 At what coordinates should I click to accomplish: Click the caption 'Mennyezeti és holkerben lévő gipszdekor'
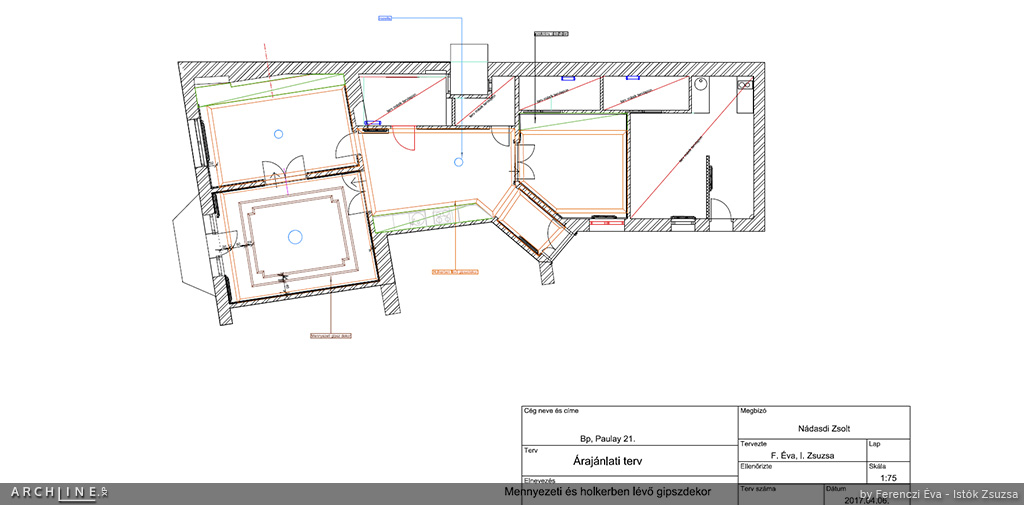click(607, 491)
